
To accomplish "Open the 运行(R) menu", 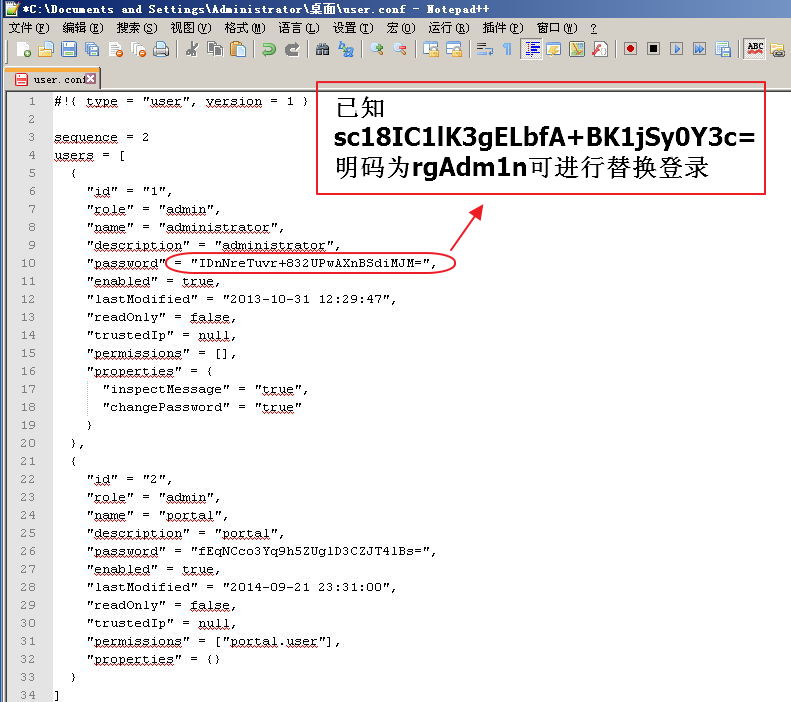I will (448, 28).
